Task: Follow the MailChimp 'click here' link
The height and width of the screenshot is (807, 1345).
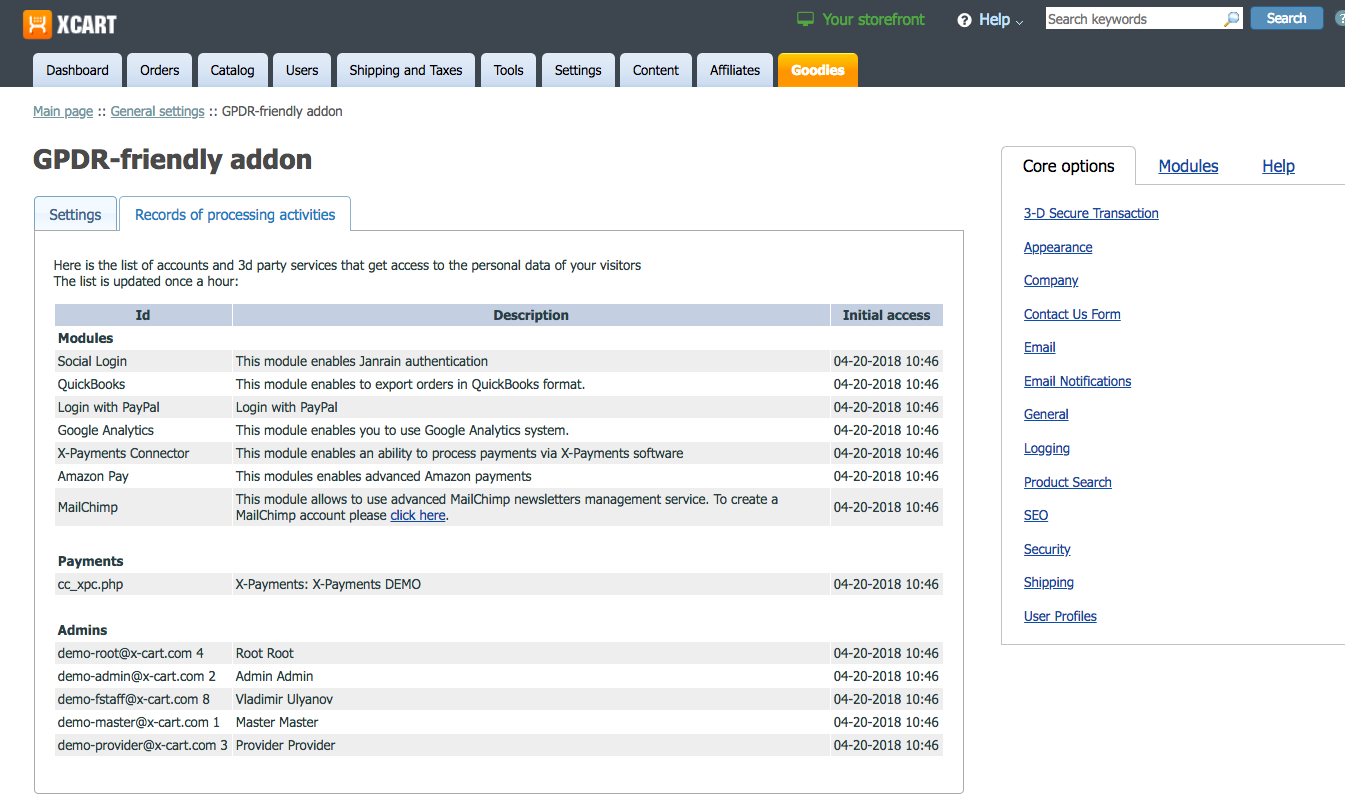Action: (418, 515)
